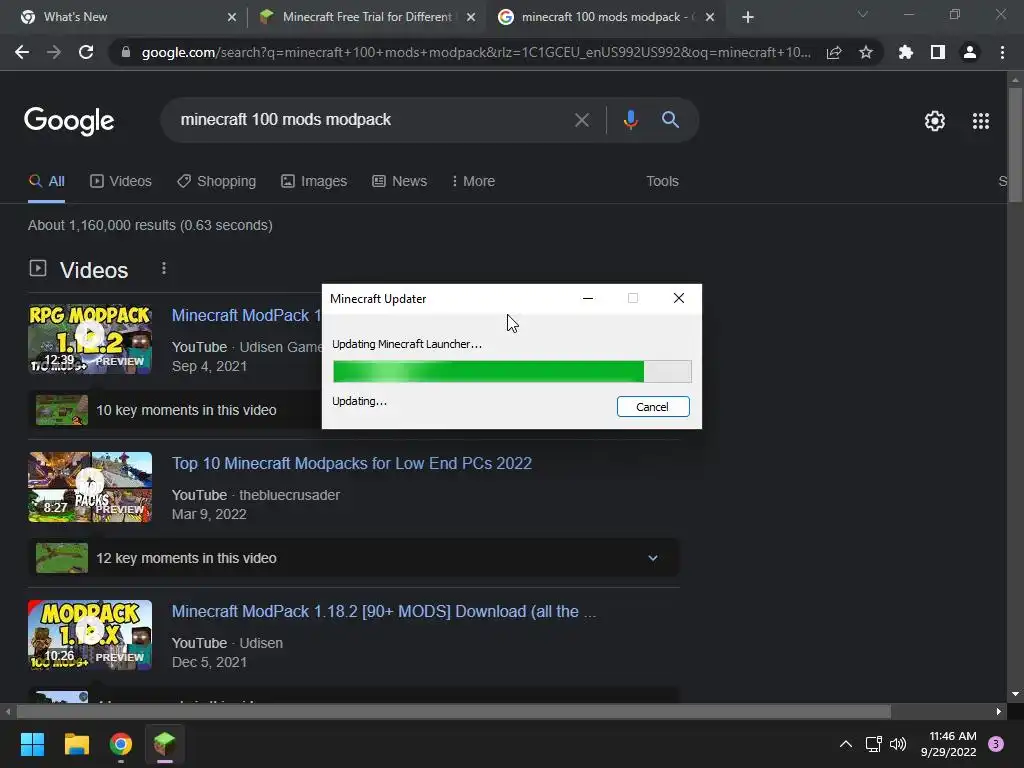The image size is (1024, 768).
Task: Click the vertical page scrollbar thumb
Action: (x=1015, y=144)
